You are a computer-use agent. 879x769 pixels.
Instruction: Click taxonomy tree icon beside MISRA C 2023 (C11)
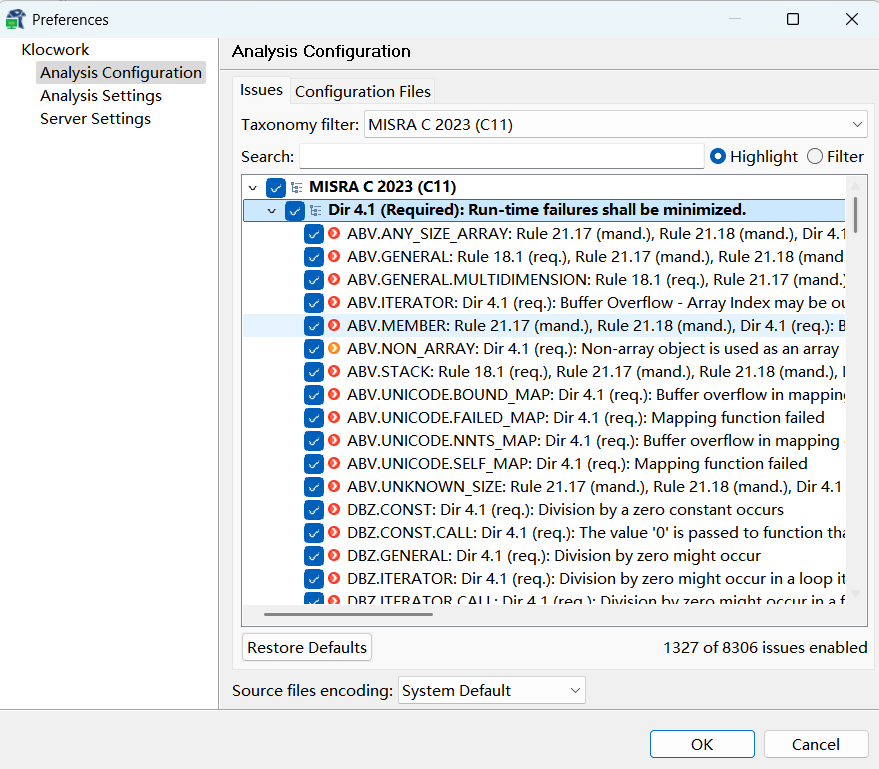[x=297, y=187]
